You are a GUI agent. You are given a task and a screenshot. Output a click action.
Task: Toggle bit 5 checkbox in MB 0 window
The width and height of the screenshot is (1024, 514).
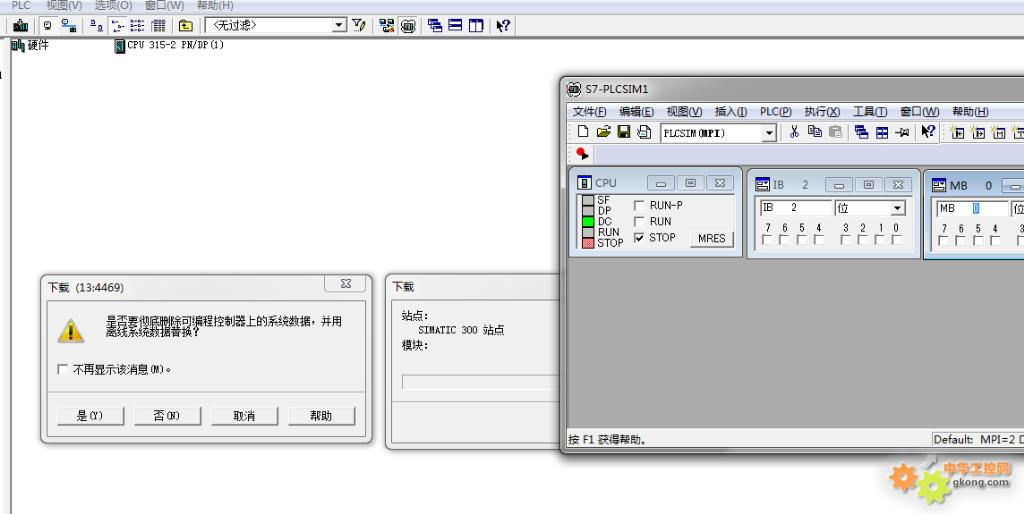click(978, 241)
